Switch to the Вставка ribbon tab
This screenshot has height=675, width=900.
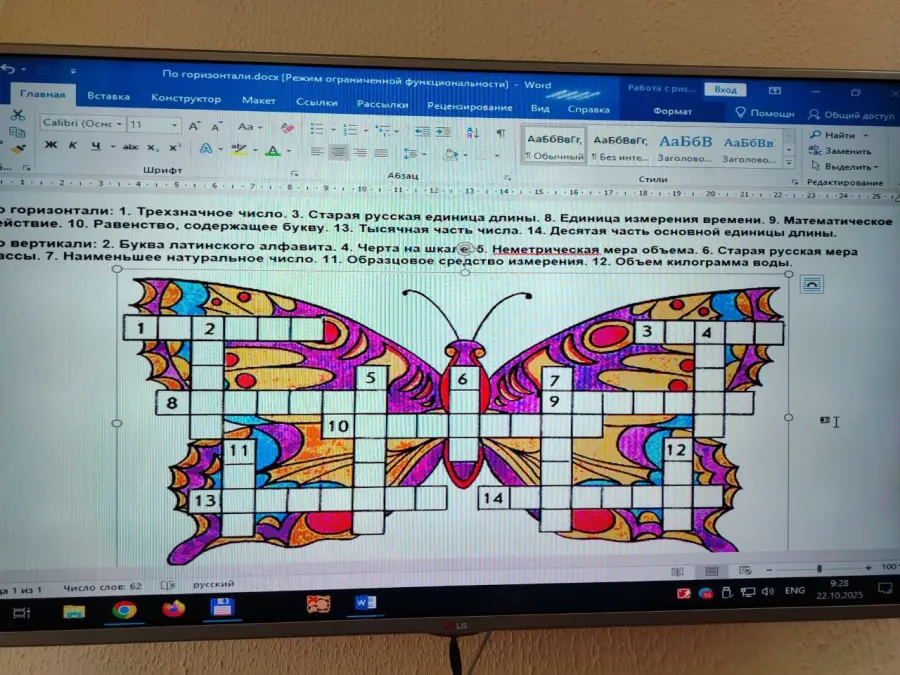[x=108, y=98]
